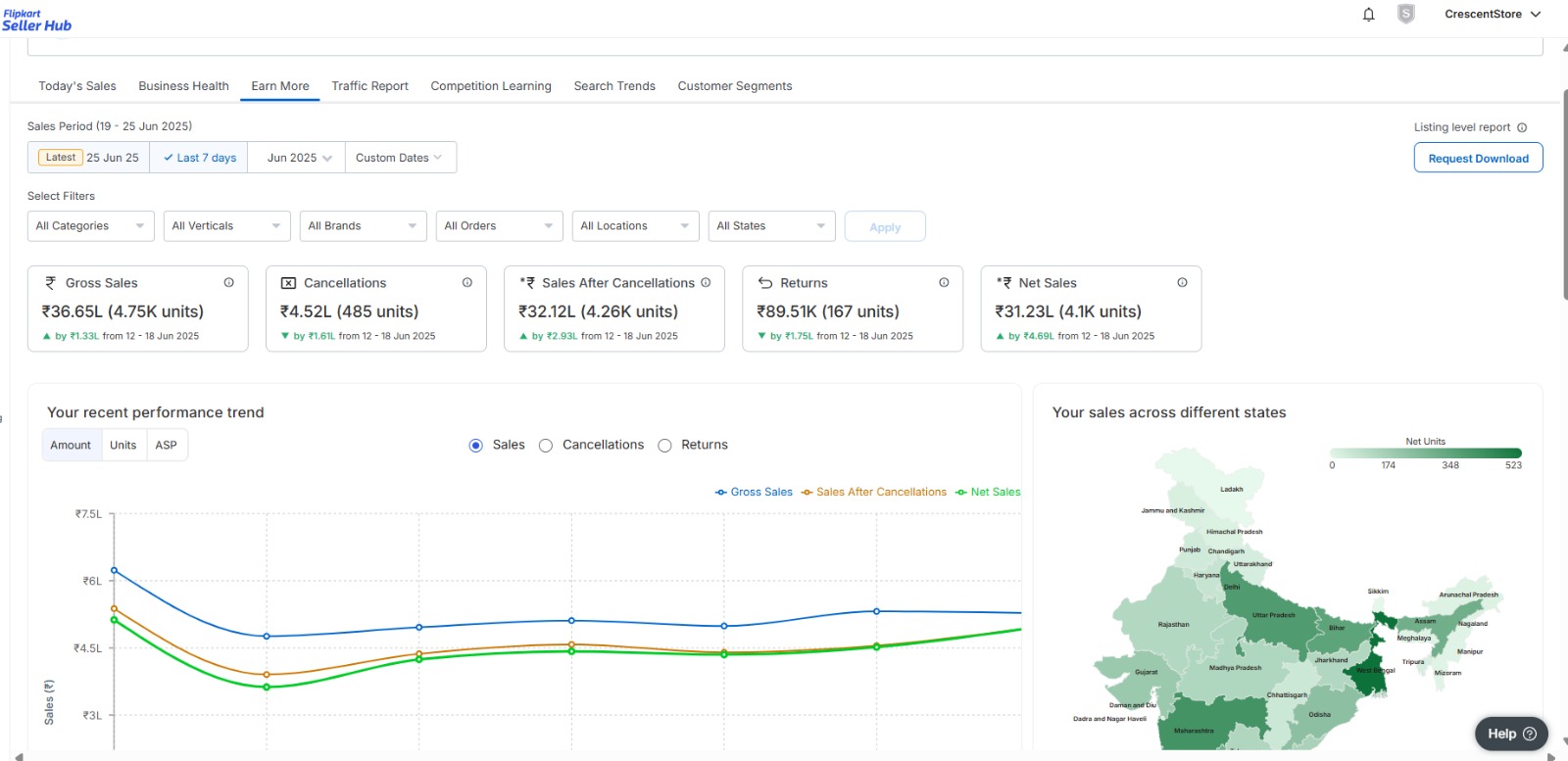The width and height of the screenshot is (1568, 761).
Task: Open the CrescentStore account dropdown
Action: click(1493, 15)
